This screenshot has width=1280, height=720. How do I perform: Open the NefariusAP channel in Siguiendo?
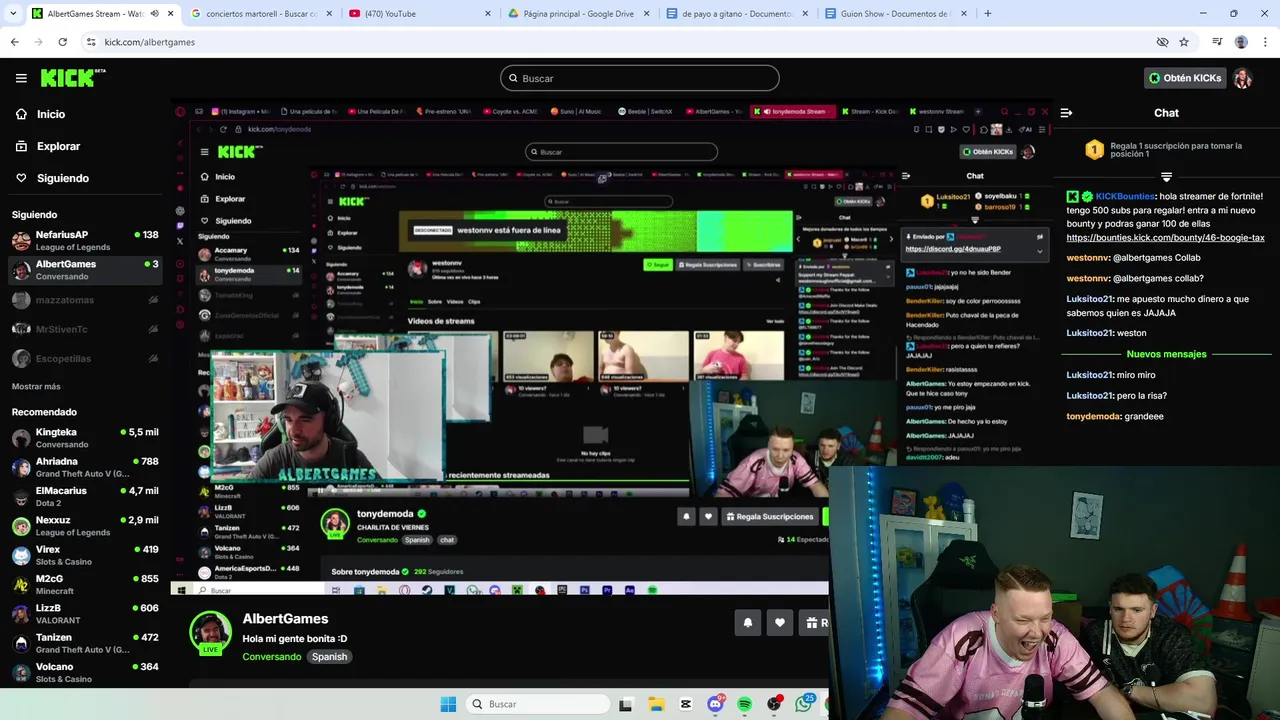(x=85, y=240)
